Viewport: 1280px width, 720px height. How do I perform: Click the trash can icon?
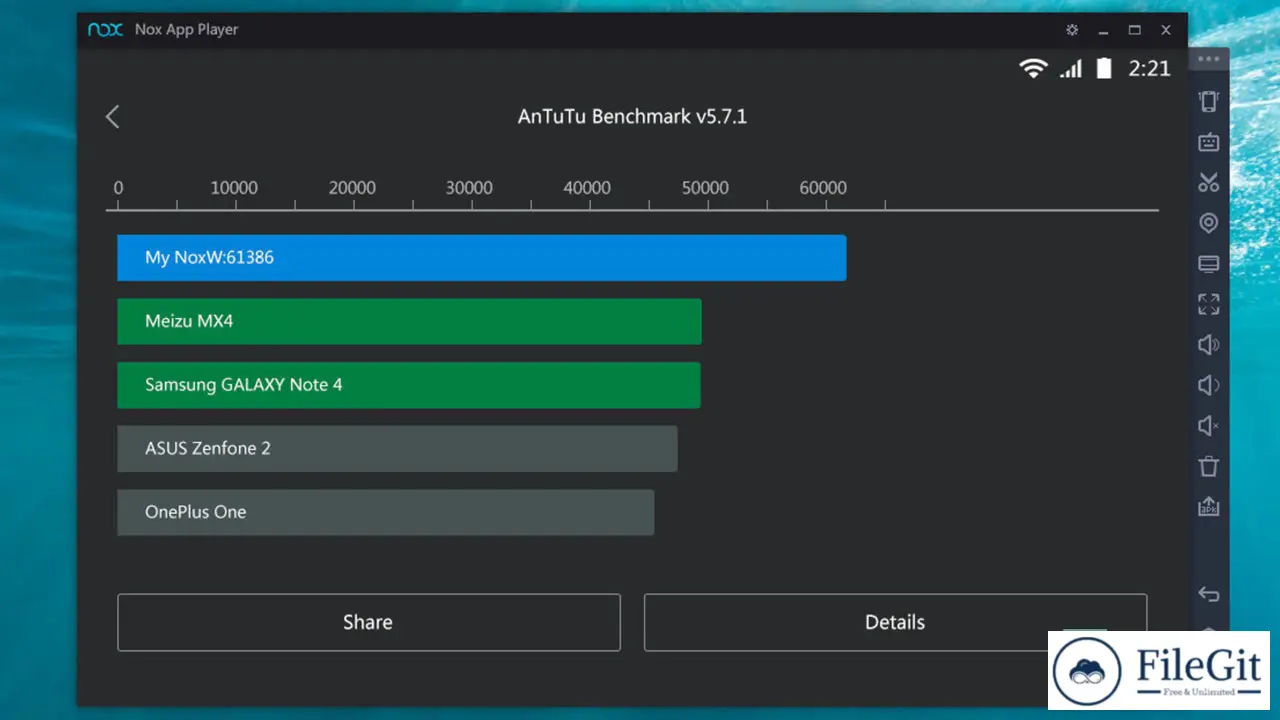coord(1209,466)
